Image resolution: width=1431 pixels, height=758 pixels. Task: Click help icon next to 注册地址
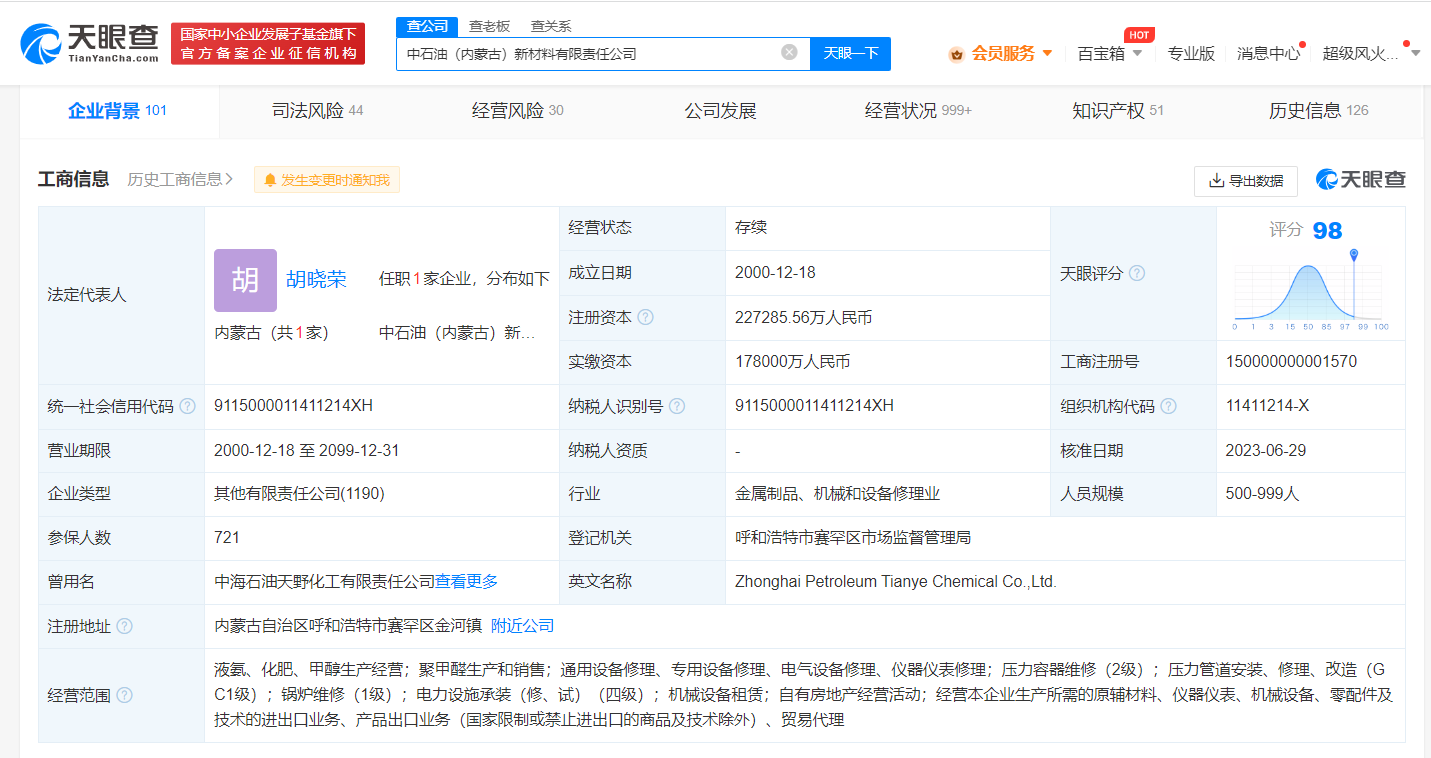(x=124, y=626)
